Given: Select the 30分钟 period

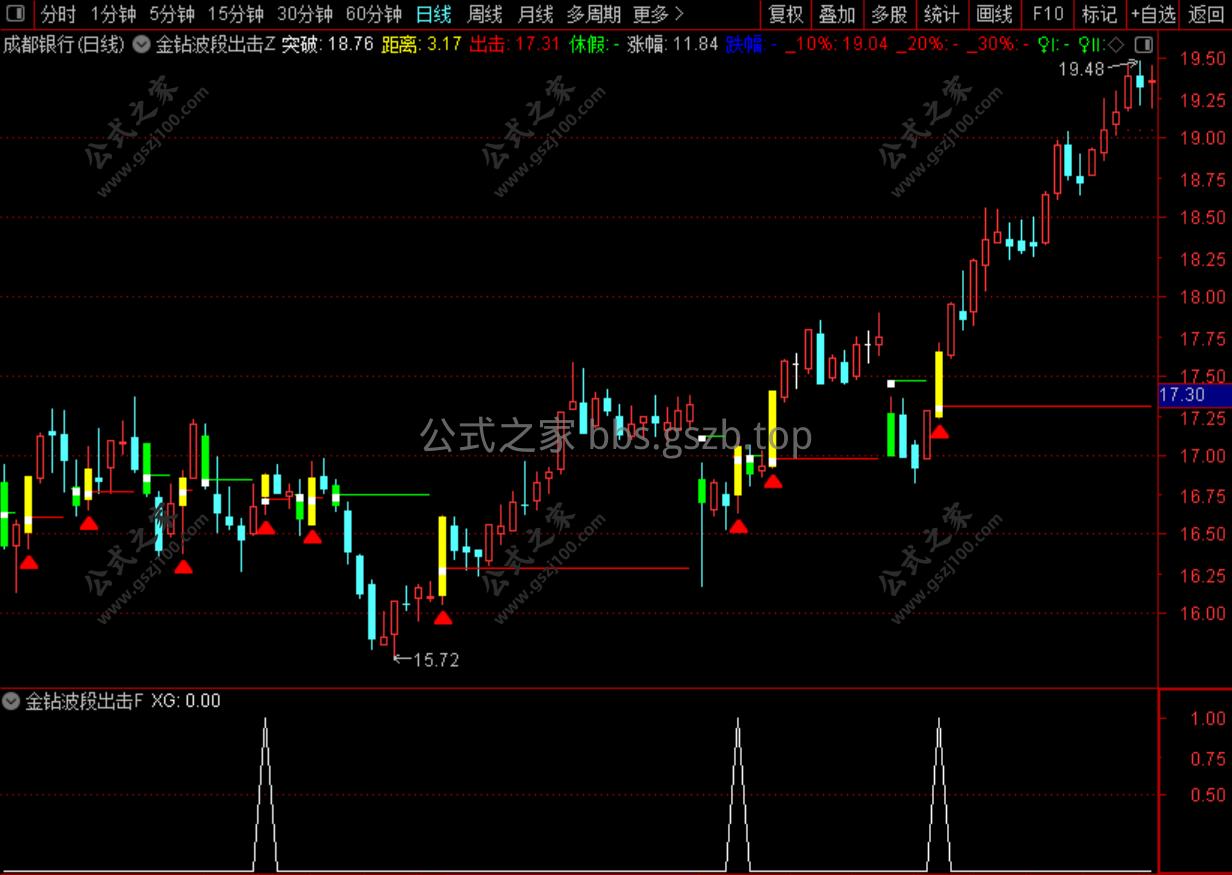Looking at the screenshot, I should click(x=305, y=14).
